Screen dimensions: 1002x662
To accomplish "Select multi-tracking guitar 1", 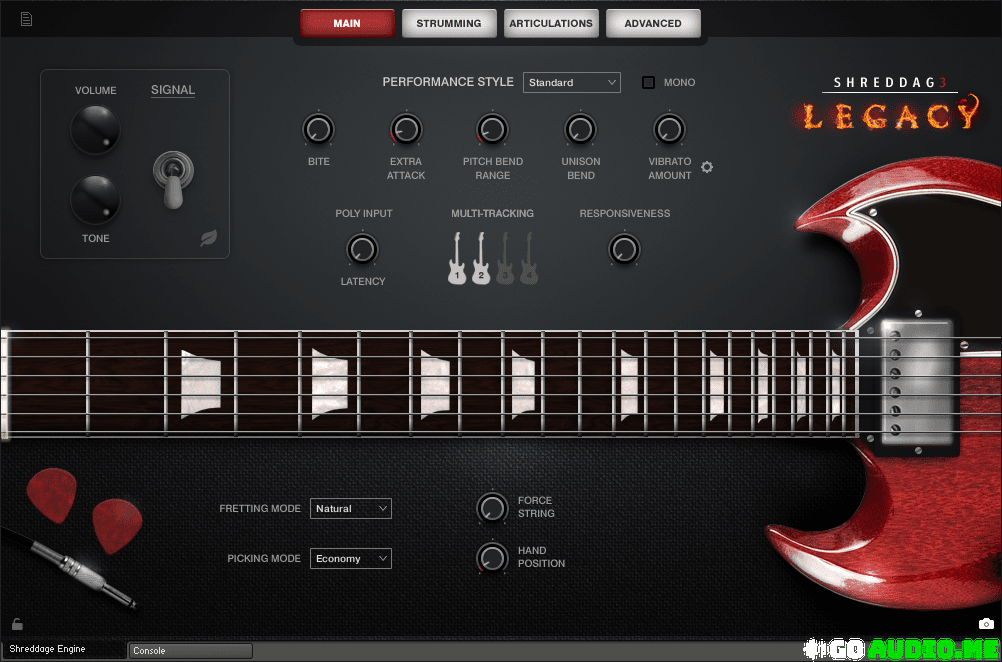I will pyautogui.click(x=457, y=258).
